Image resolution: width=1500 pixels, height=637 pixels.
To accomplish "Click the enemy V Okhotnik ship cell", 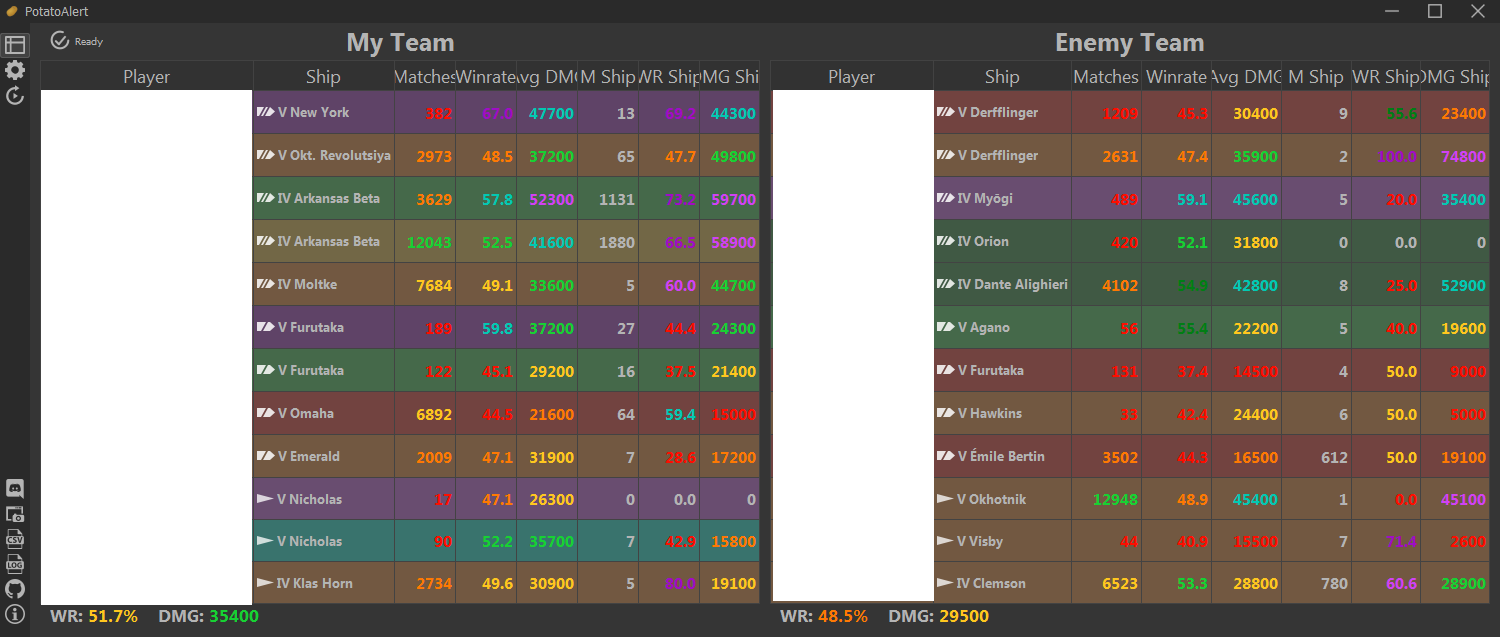I will click(1000, 500).
